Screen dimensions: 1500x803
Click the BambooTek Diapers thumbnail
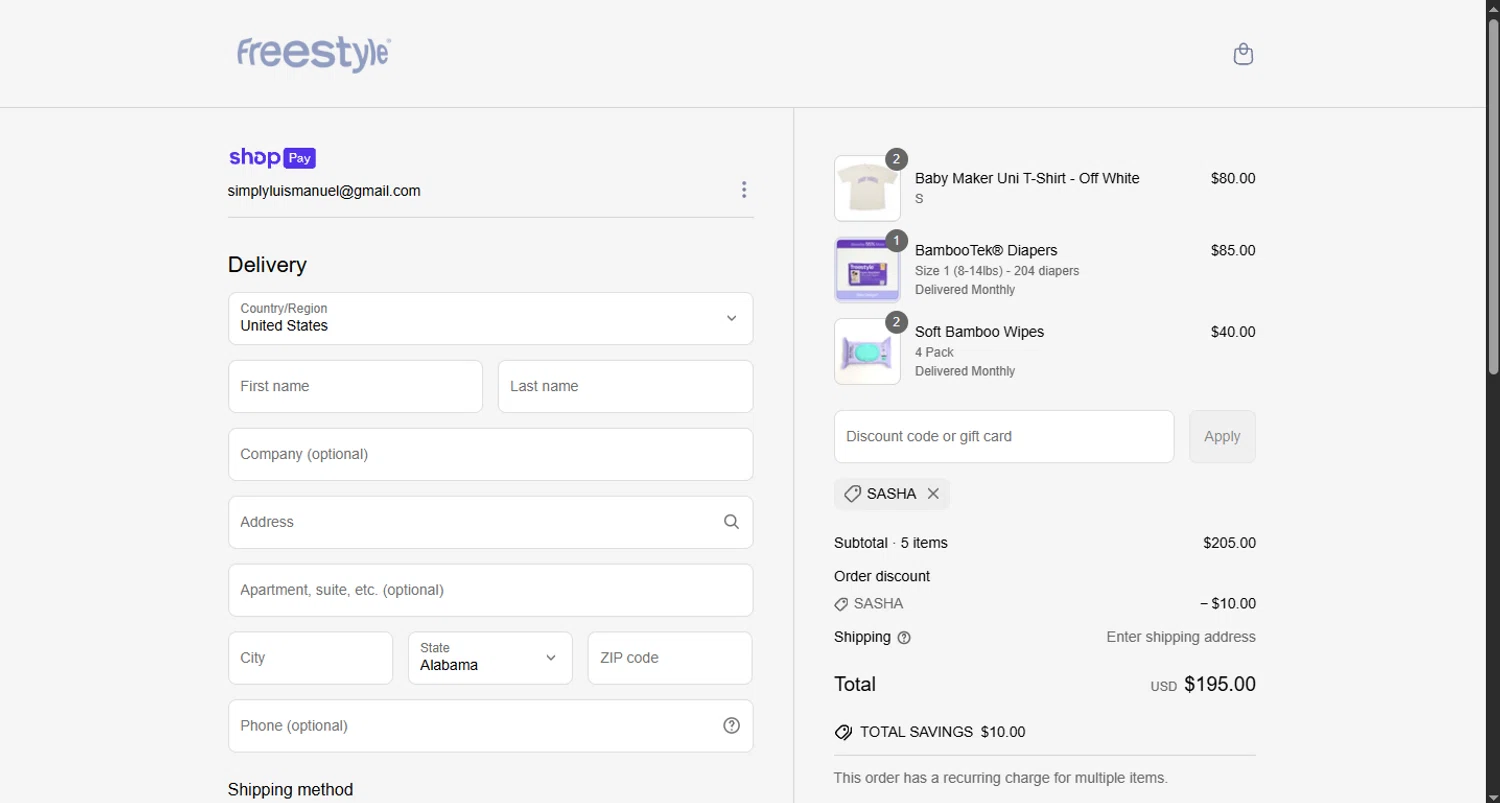click(867, 270)
